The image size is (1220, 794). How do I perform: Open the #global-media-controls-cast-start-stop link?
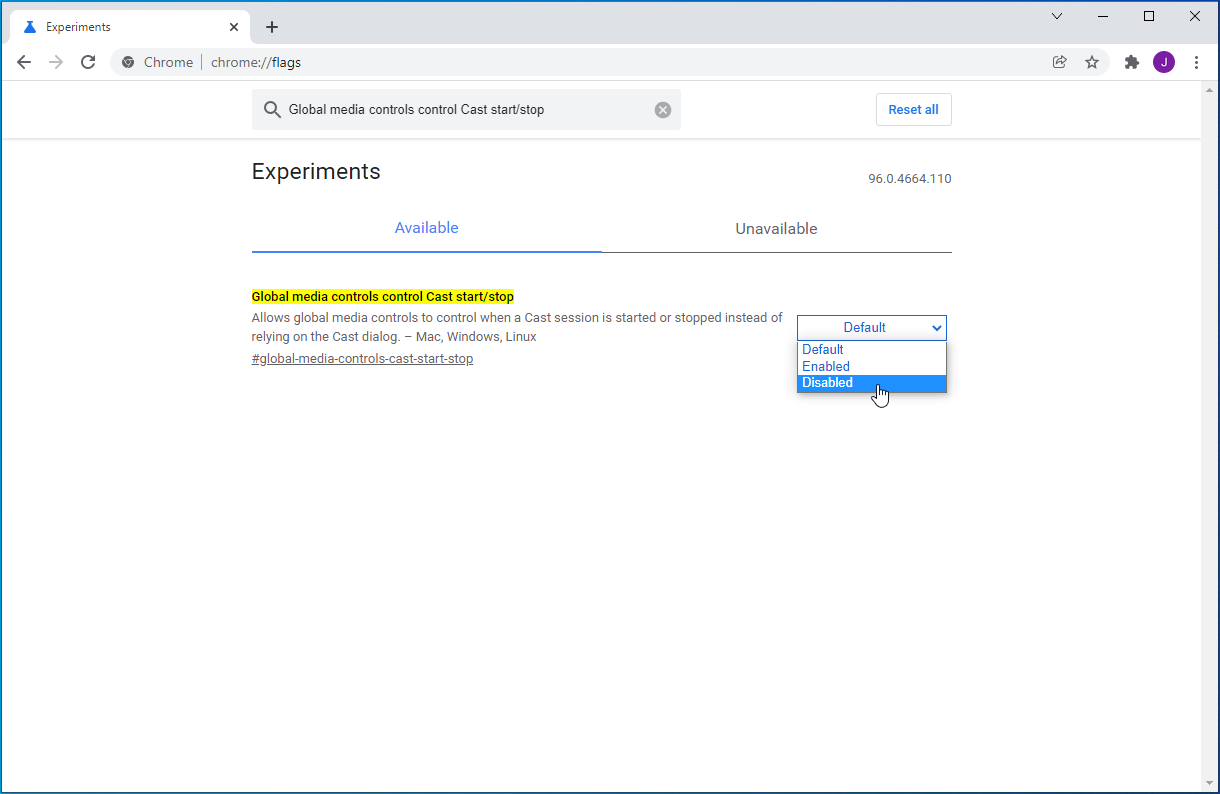tap(362, 359)
